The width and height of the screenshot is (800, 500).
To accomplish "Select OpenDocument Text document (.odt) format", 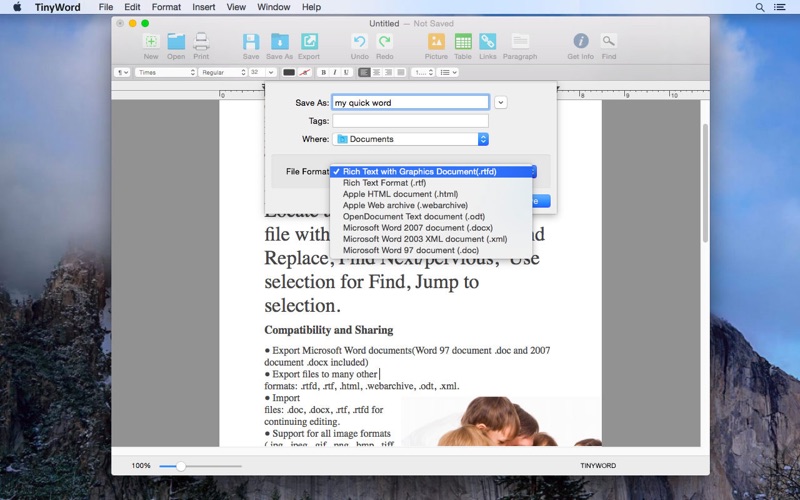I will click(x=431, y=216).
